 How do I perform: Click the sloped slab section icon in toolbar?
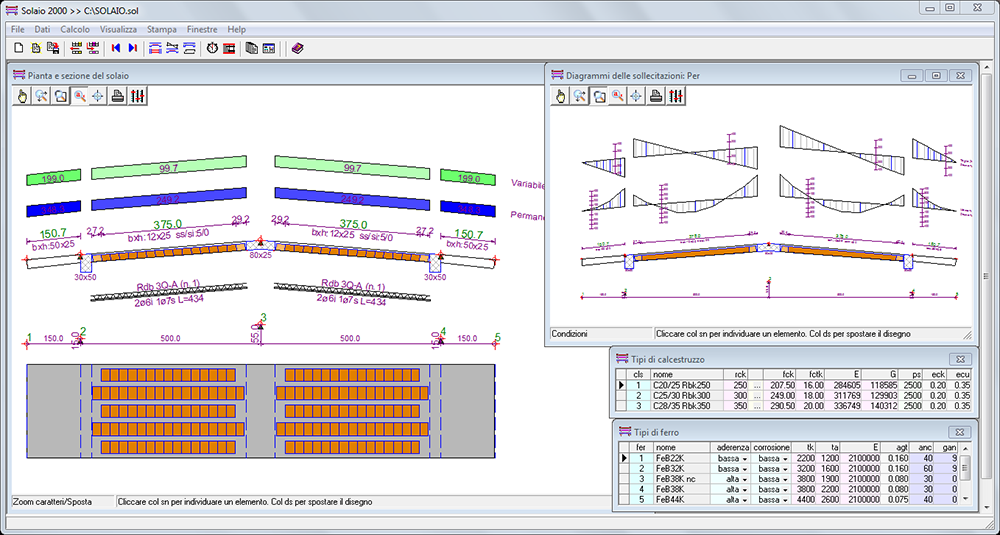[172, 48]
